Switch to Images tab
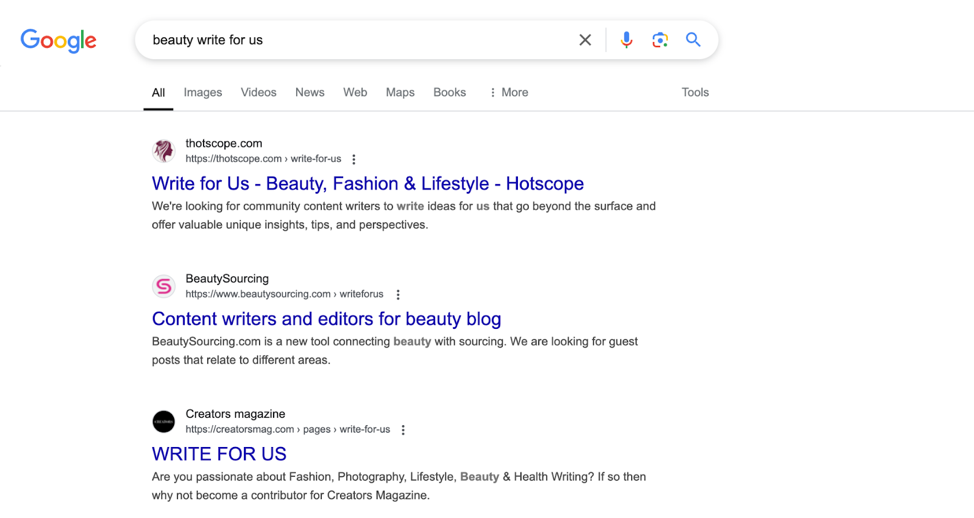This screenshot has width=974, height=518. (x=203, y=93)
